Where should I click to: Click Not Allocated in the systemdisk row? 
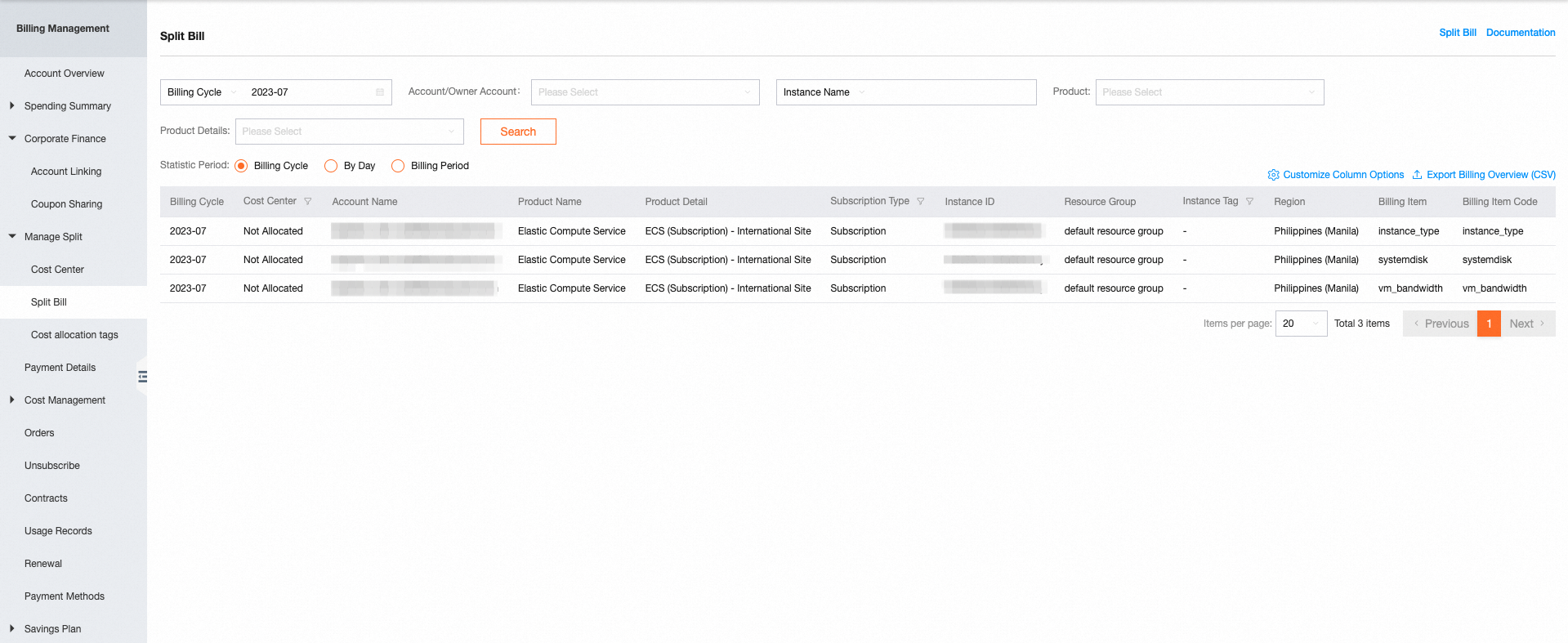[x=273, y=260]
